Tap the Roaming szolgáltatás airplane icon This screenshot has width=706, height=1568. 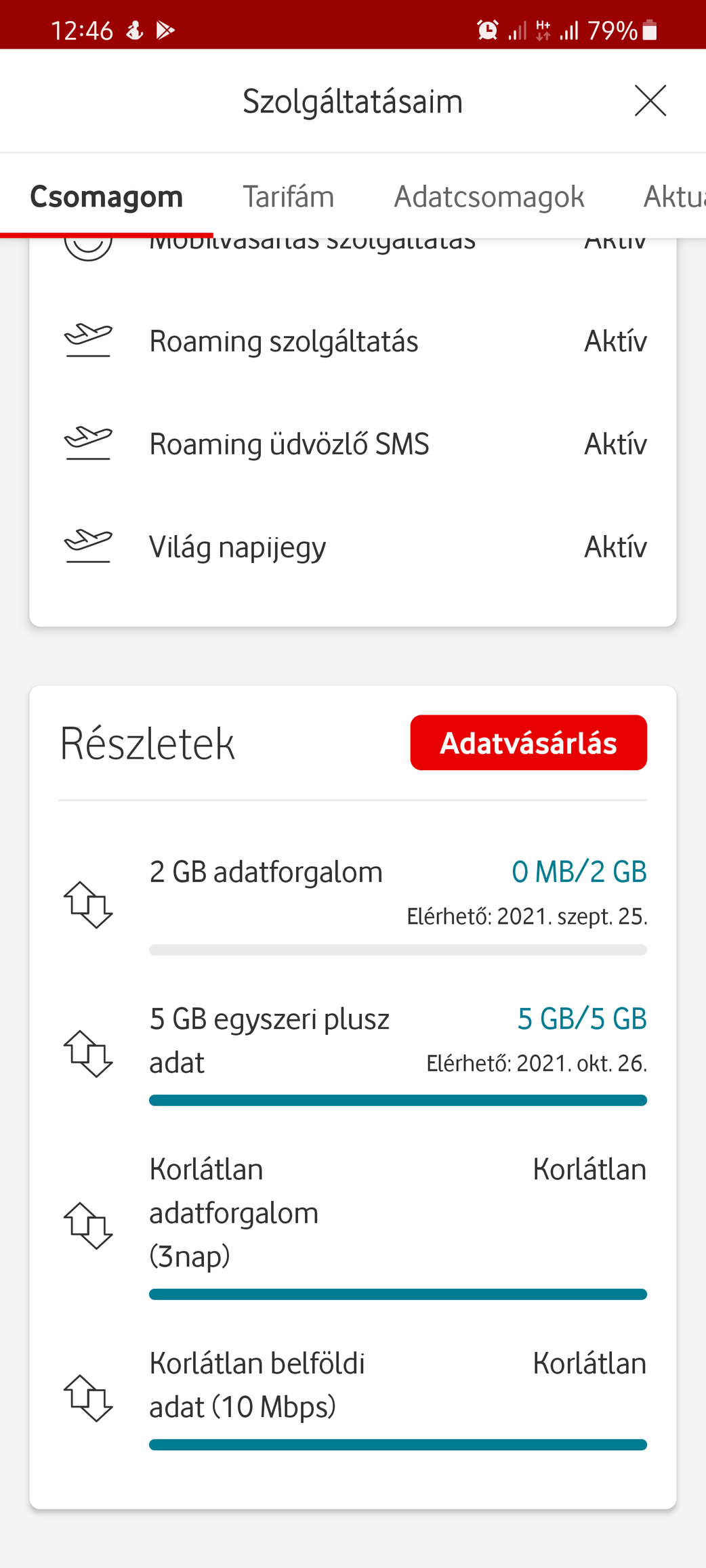pos(88,341)
